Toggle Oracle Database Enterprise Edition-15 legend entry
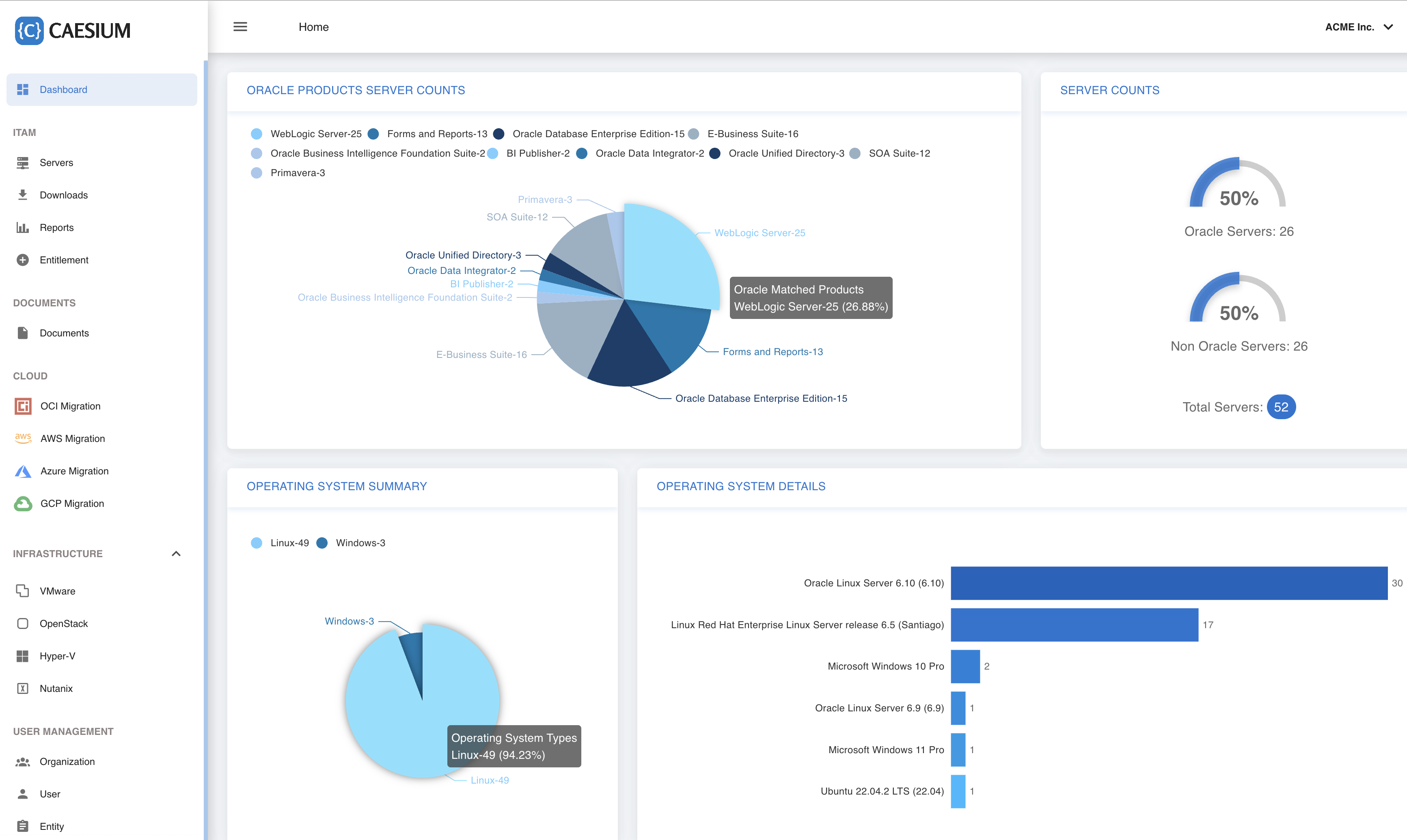The image size is (1407, 840). [x=589, y=134]
